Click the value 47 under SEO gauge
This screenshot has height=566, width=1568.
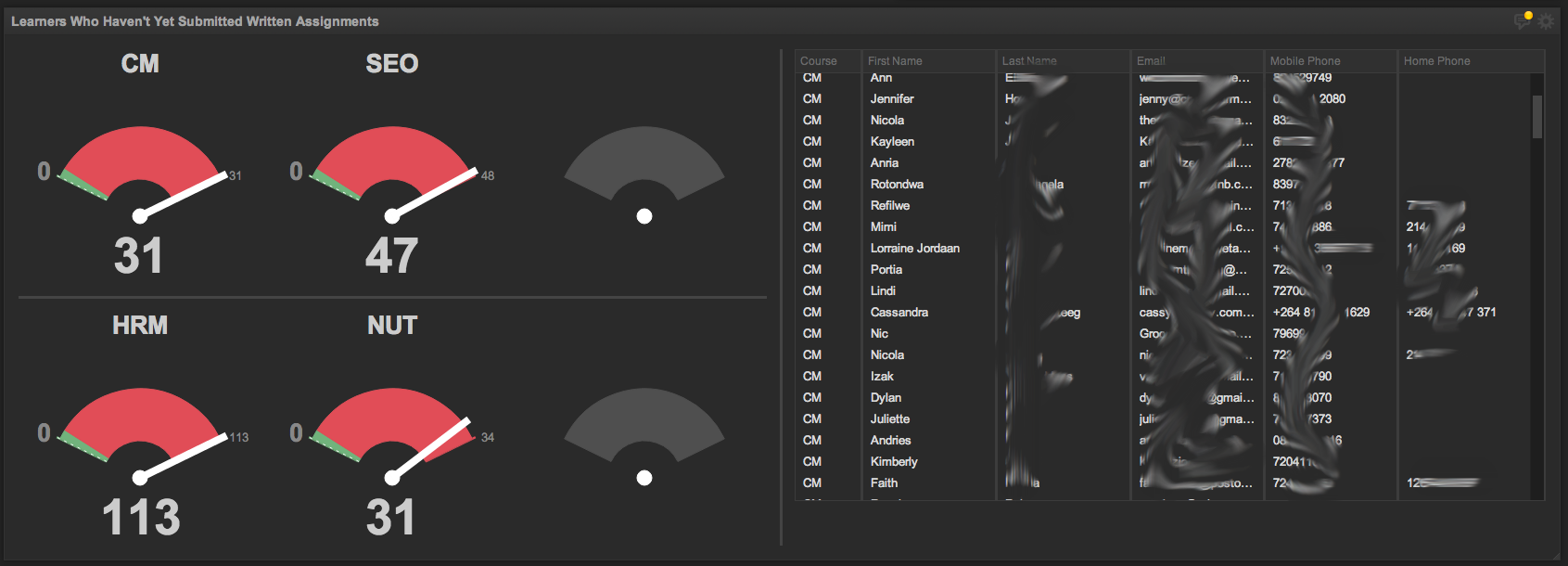coord(391,255)
